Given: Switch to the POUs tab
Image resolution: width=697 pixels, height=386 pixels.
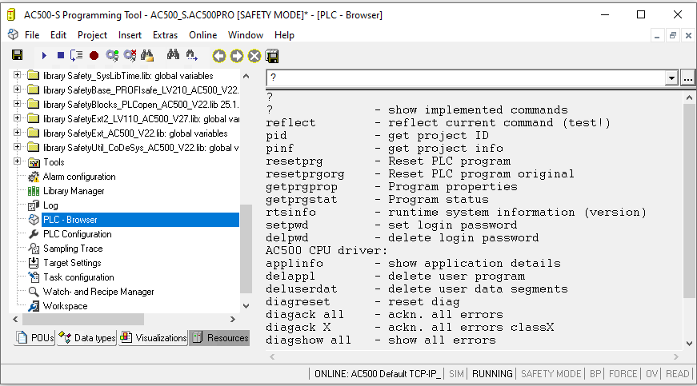Looking at the screenshot, I should point(35,338).
